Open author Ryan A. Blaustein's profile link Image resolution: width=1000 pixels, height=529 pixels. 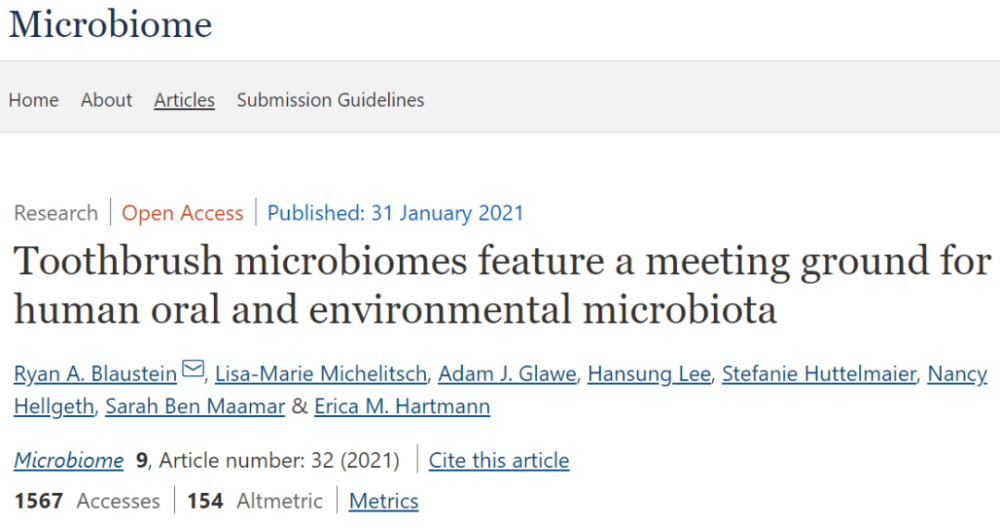point(95,374)
